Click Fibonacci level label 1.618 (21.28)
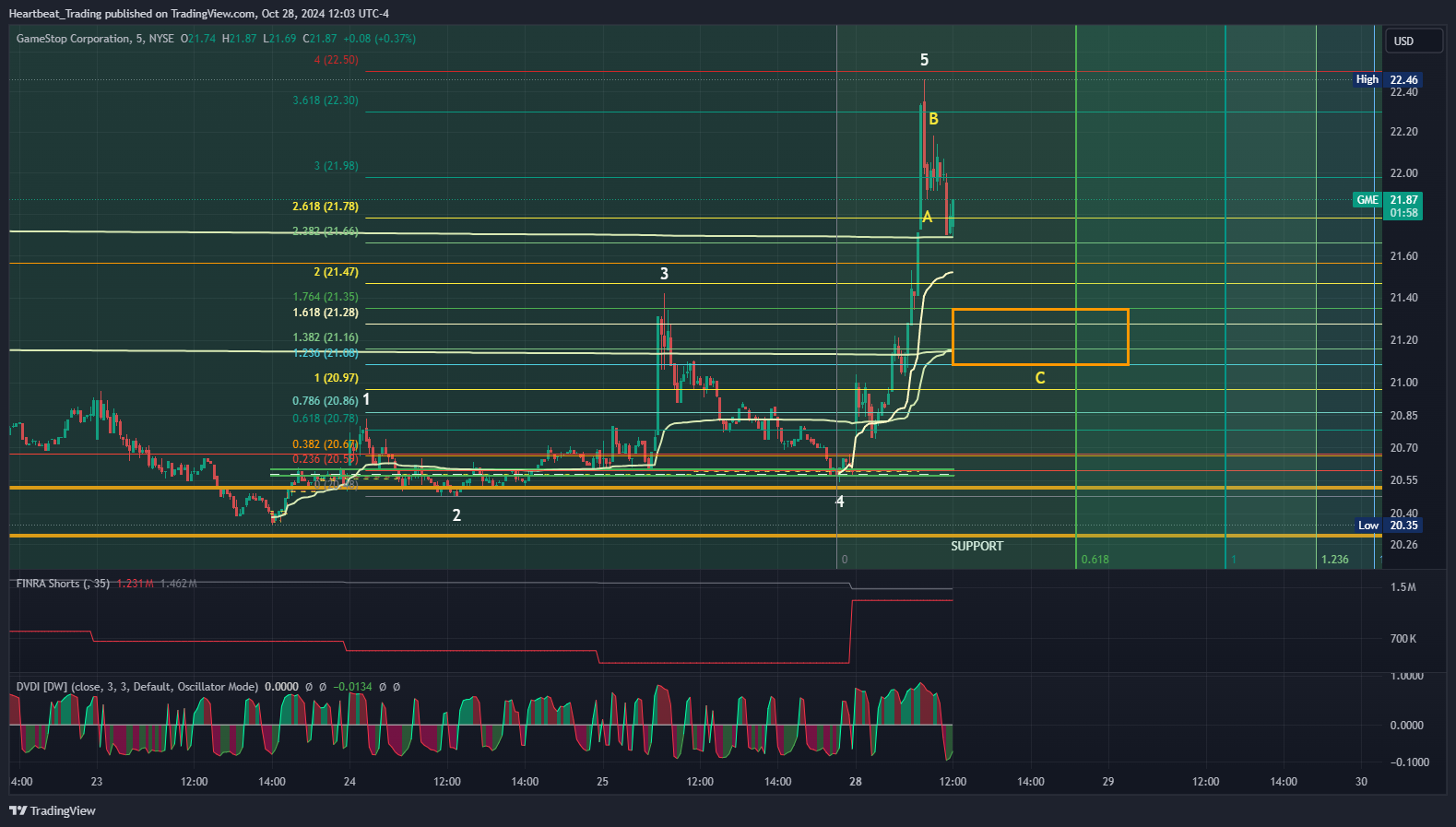1456x827 pixels. coord(326,313)
